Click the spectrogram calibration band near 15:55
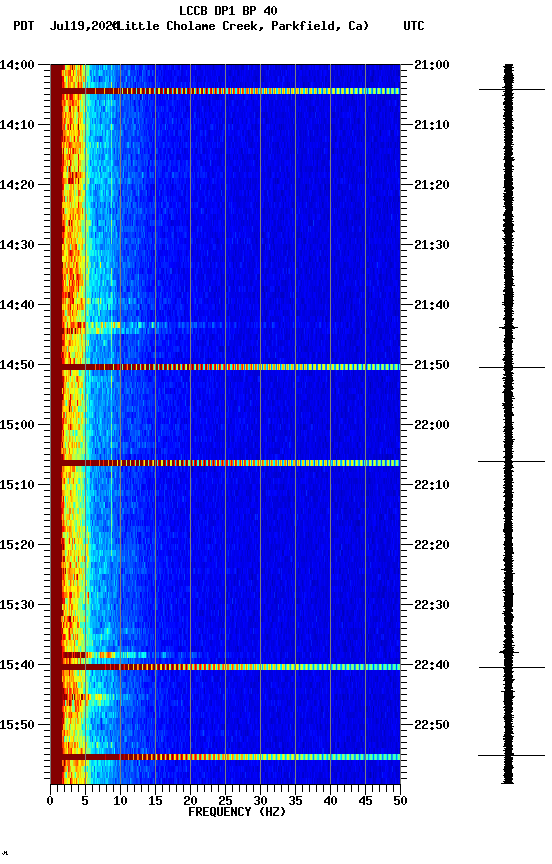Screen dimensions: 552x864 (x=225, y=757)
